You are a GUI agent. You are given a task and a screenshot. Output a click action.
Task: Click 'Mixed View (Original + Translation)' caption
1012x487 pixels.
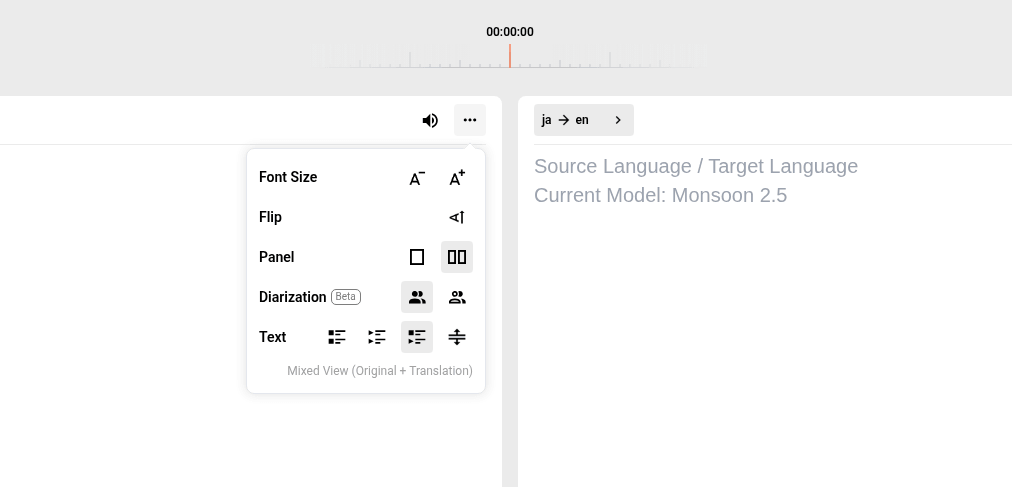380,371
